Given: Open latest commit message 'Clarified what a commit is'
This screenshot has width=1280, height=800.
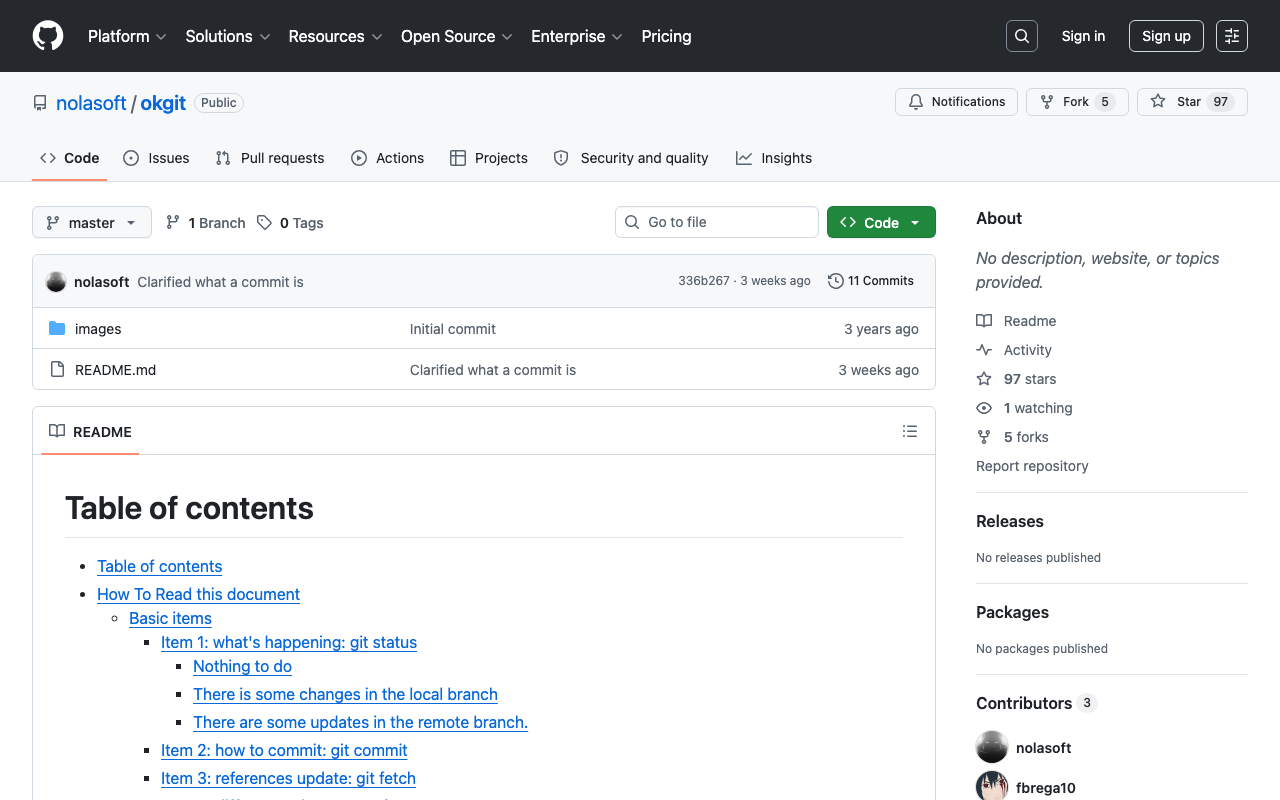Looking at the screenshot, I should (220, 282).
